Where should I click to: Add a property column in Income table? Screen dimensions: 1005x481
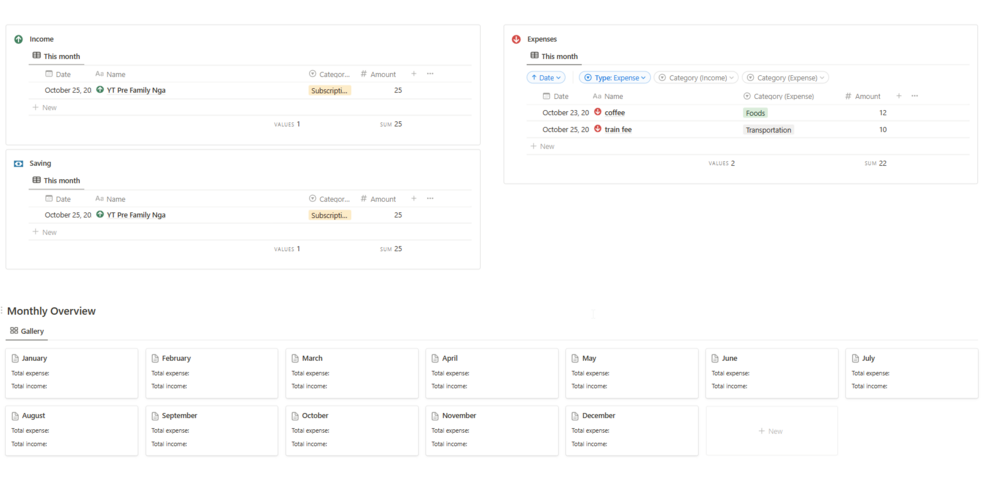point(414,74)
